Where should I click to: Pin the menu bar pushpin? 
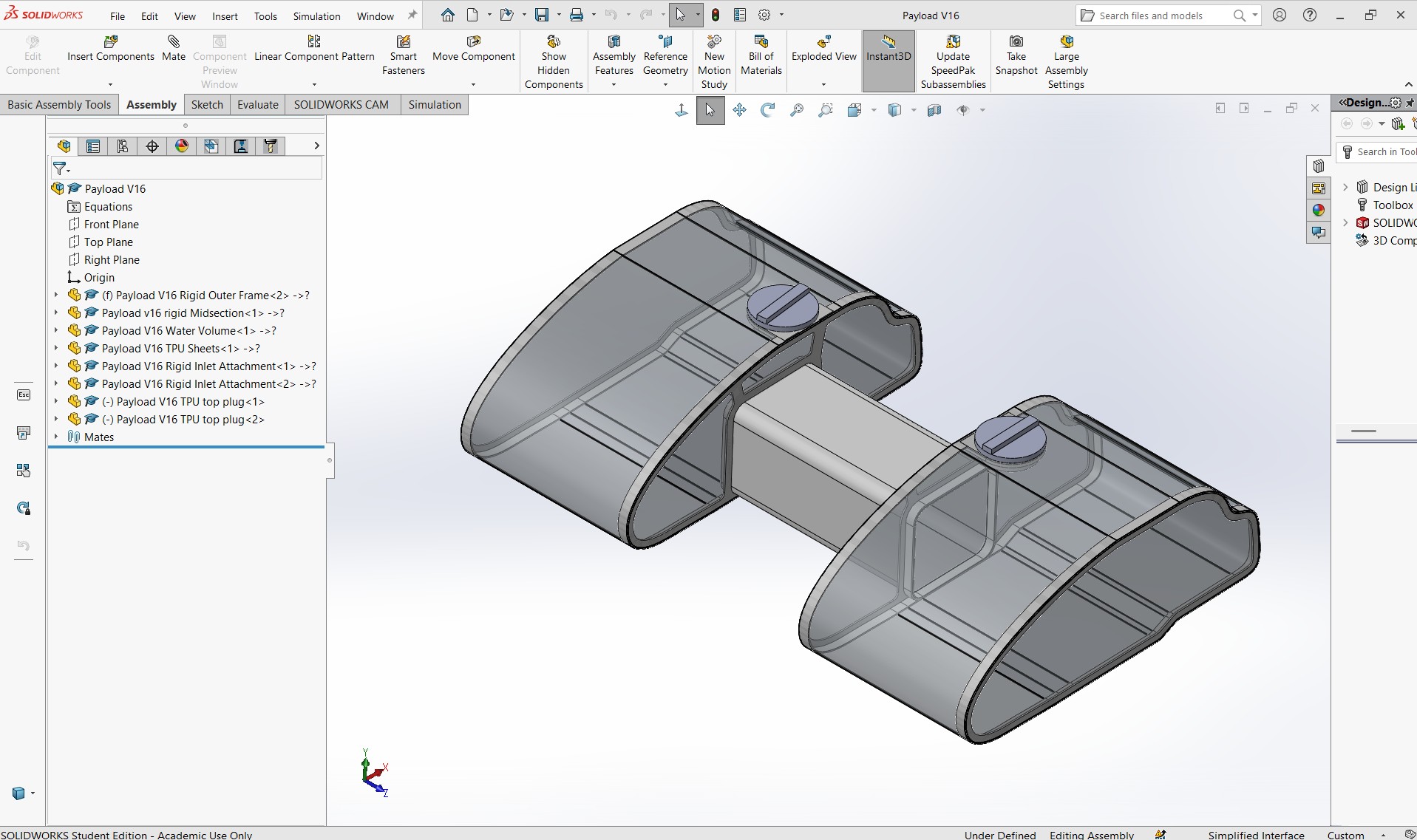pyautogui.click(x=412, y=15)
